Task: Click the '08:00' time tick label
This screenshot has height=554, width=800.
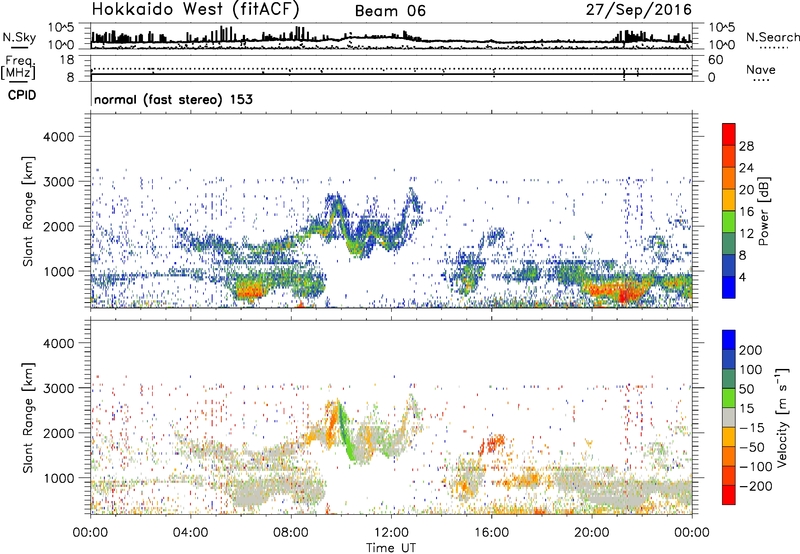Action: click(291, 533)
